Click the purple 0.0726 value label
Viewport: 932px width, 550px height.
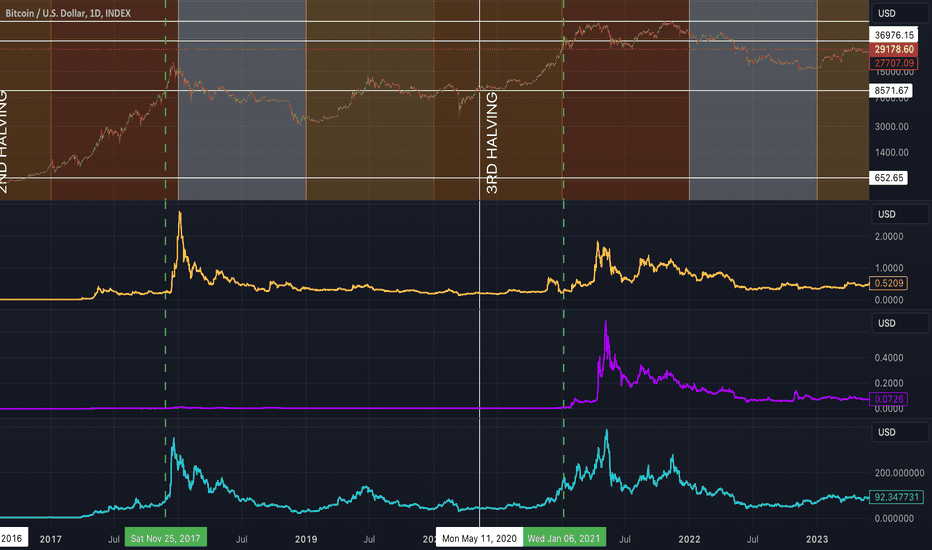point(889,399)
